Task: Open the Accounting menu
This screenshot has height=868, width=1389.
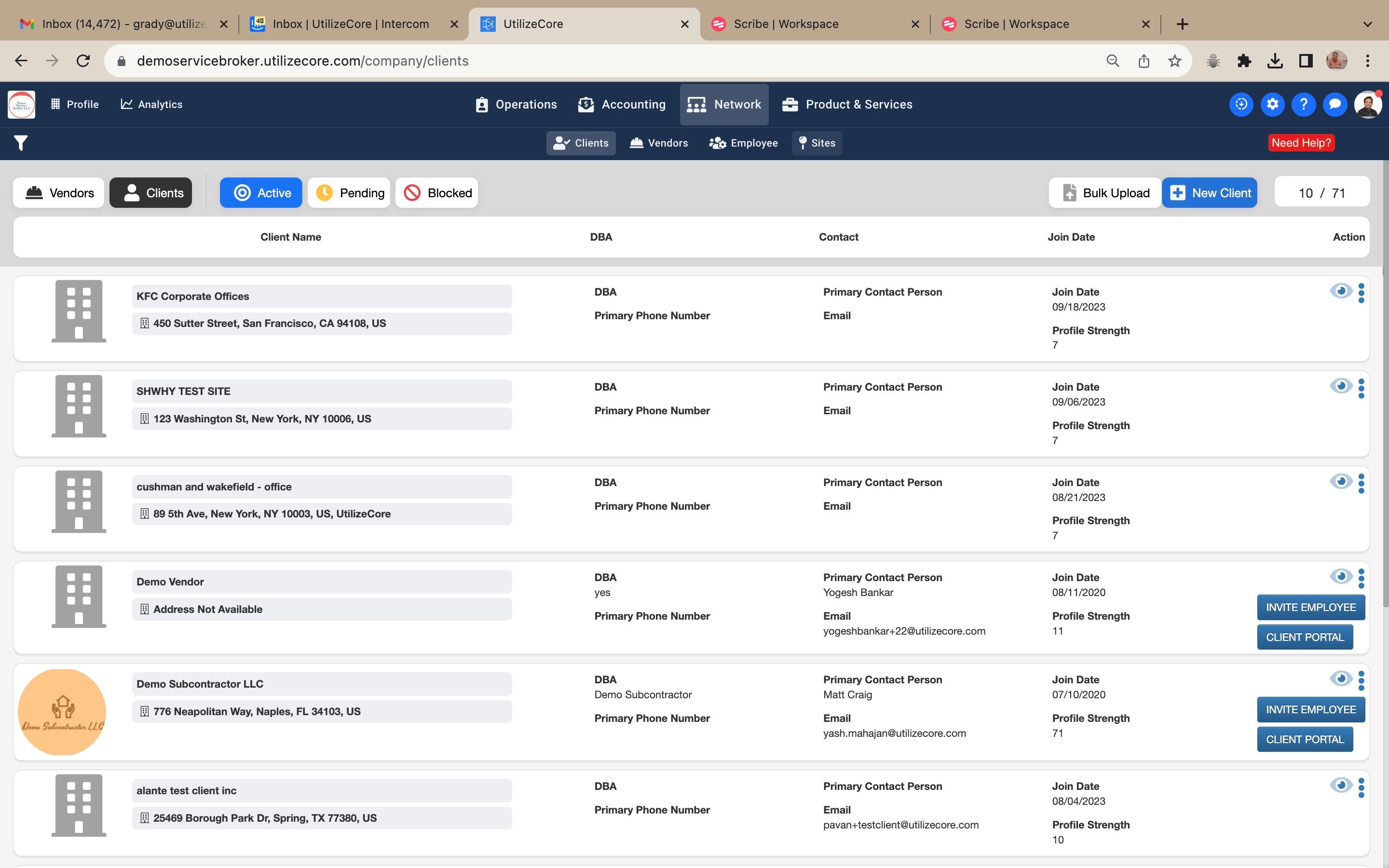Action: 622,105
